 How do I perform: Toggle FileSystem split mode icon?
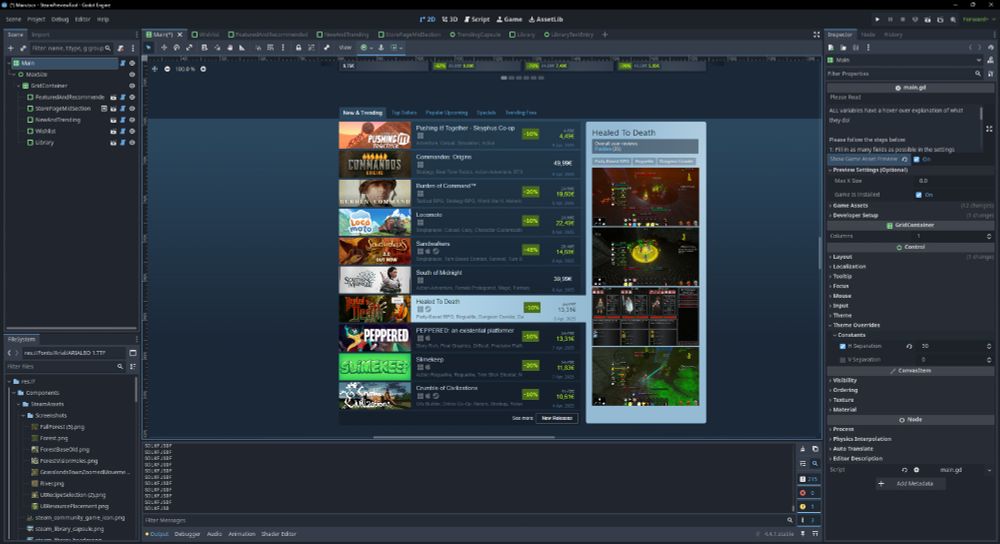pyautogui.click(x=133, y=353)
